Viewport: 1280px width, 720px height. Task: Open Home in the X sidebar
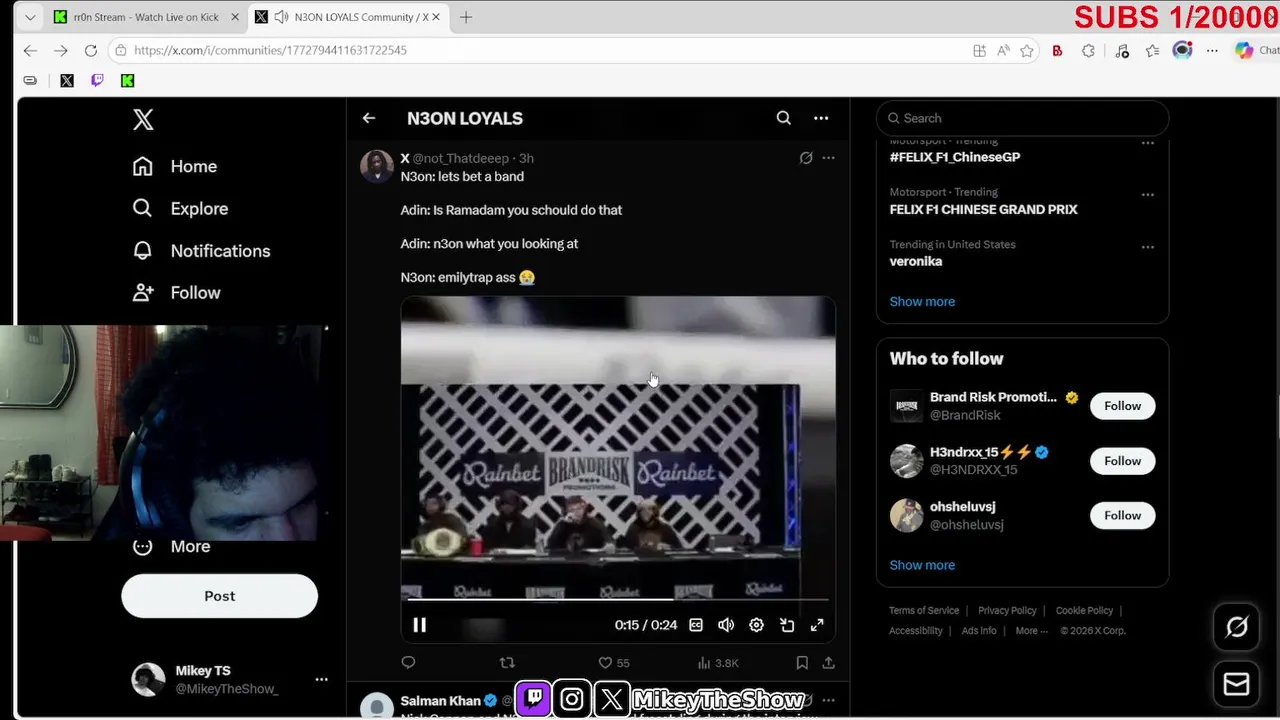pyautogui.click(x=175, y=166)
